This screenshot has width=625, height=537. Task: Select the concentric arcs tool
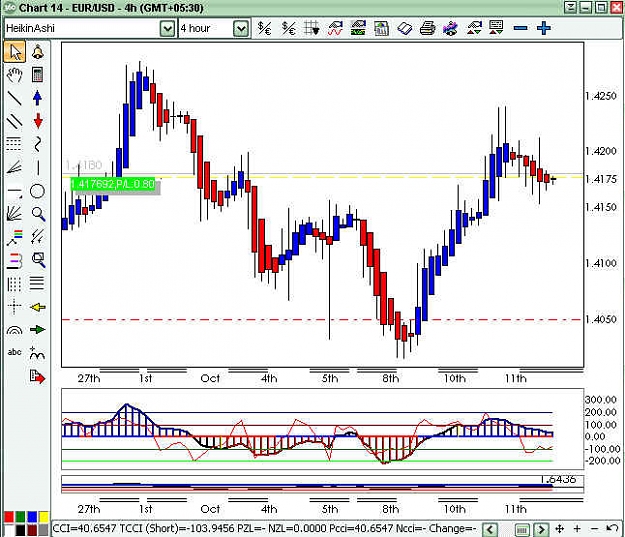pyautogui.click(x=15, y=330)
